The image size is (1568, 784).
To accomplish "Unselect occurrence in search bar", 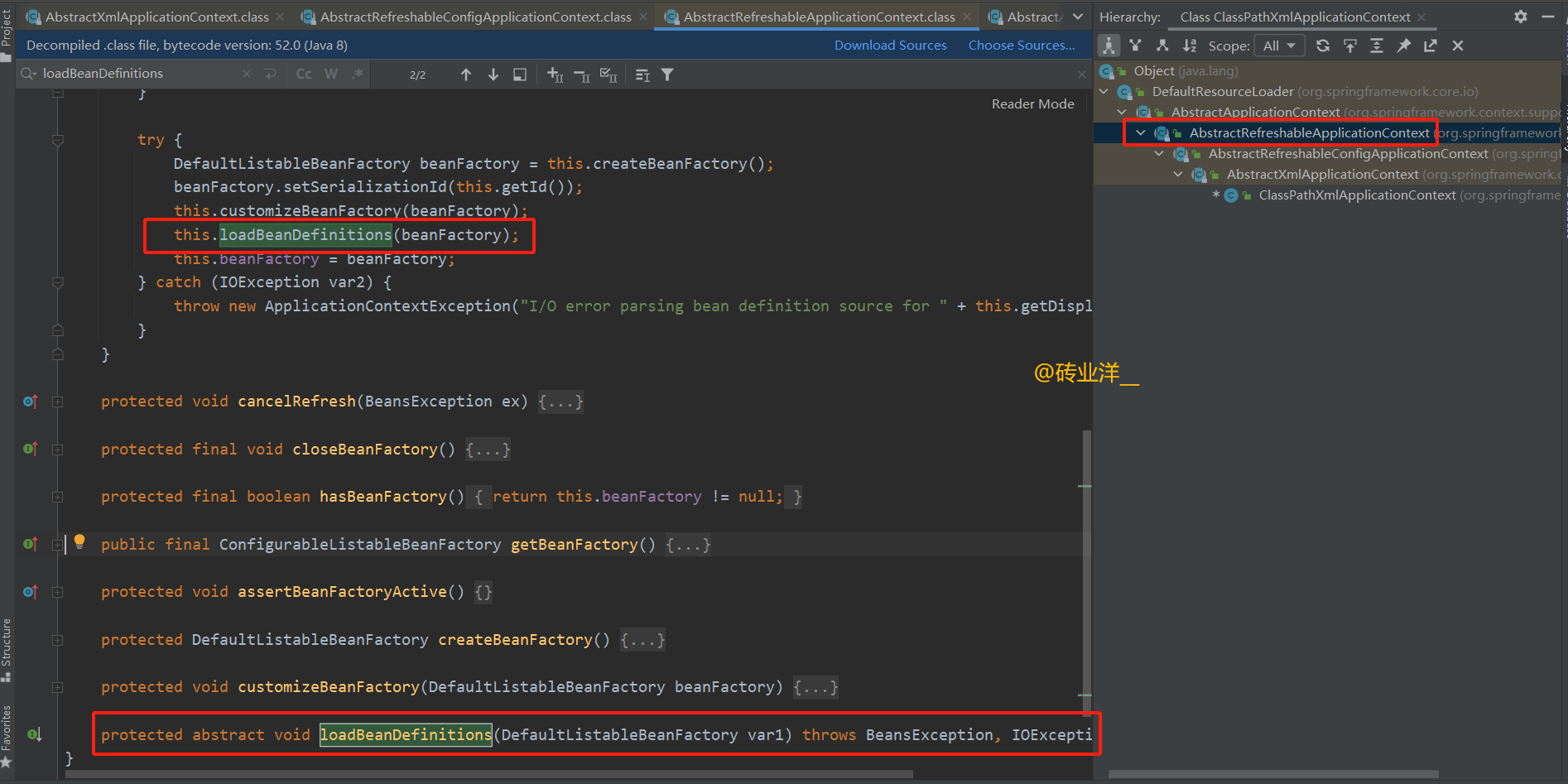I will [582, 75].
